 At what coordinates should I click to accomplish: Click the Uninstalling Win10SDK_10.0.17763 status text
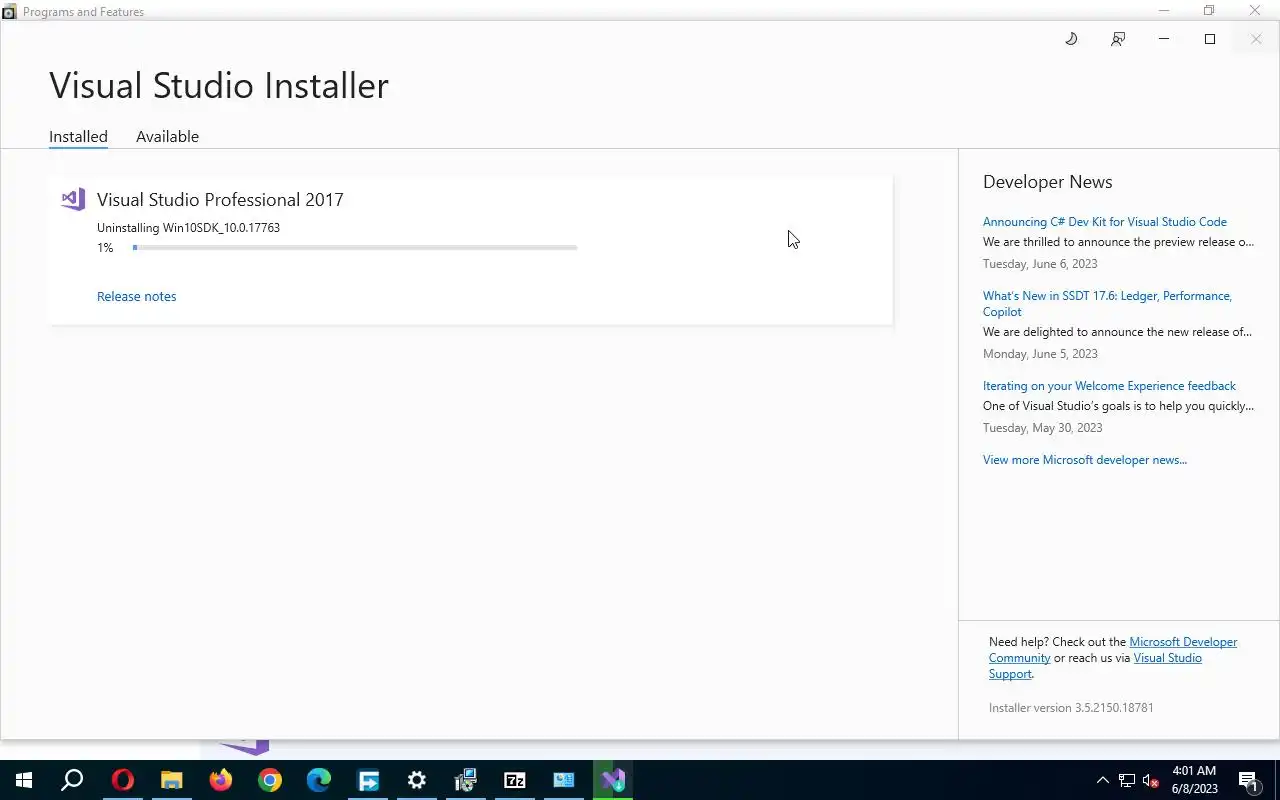pos(188,227)
